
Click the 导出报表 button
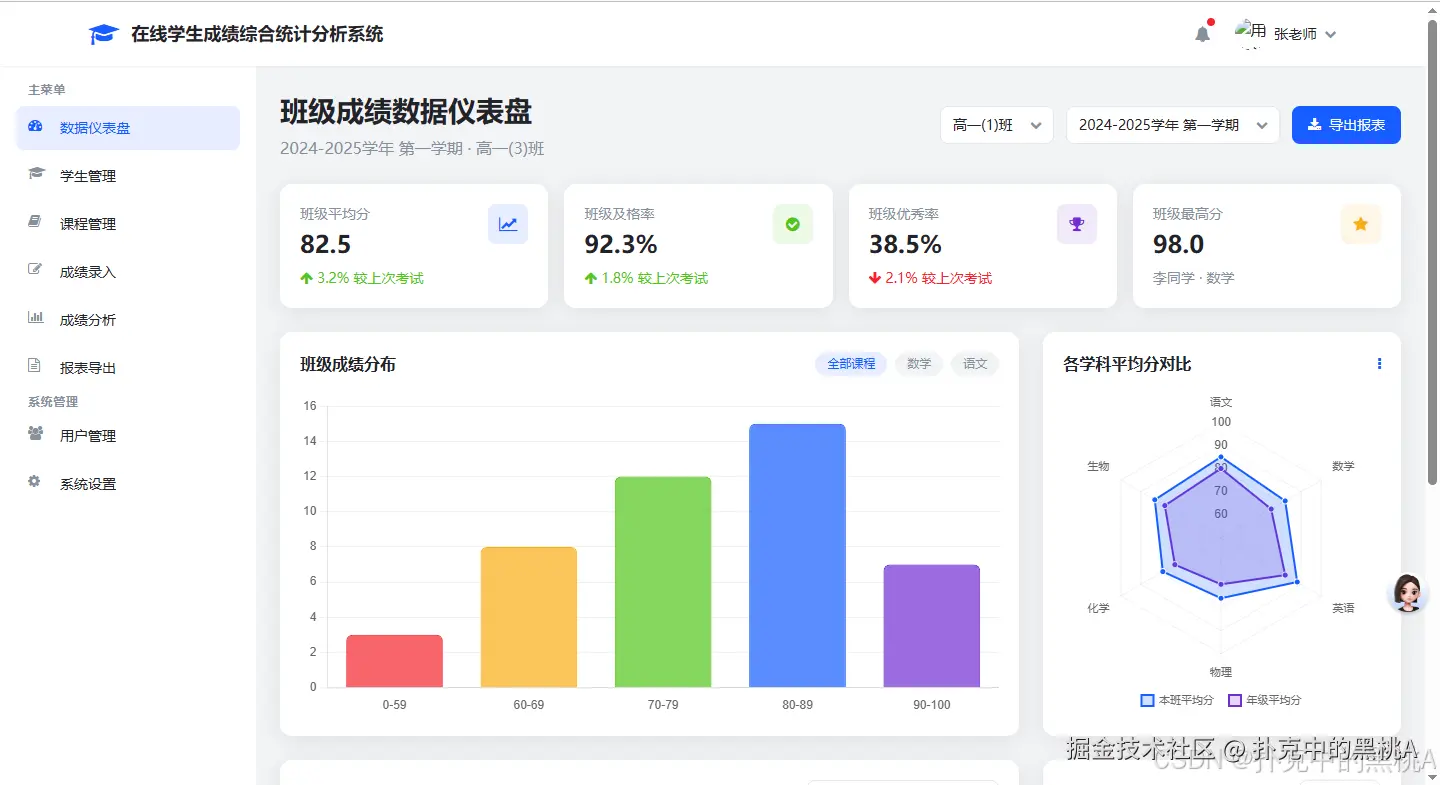click(x=1346, y=125)
